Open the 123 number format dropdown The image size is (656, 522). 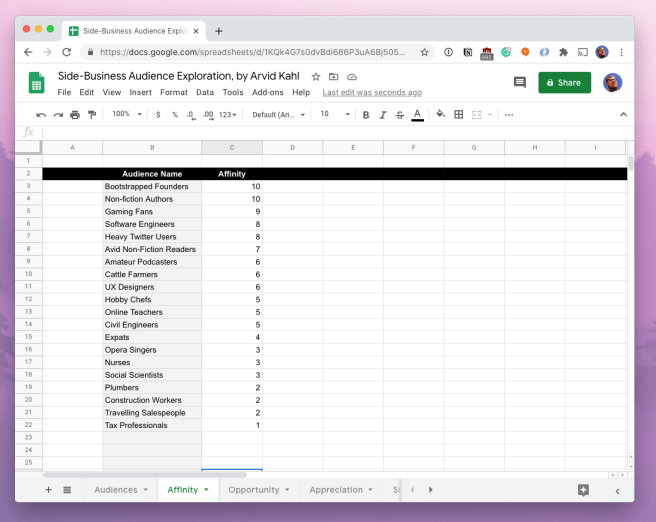(228, 115)
